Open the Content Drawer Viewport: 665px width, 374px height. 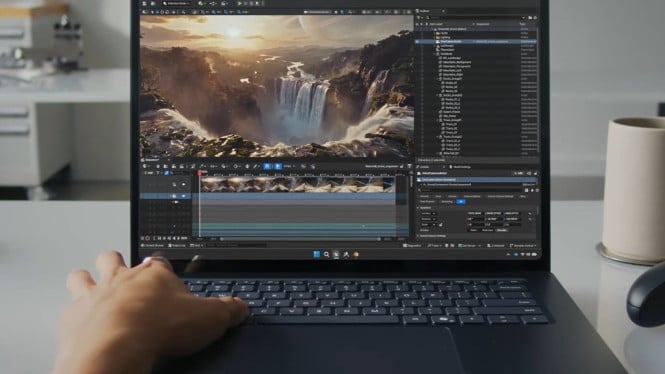click(x=153, y=246)
